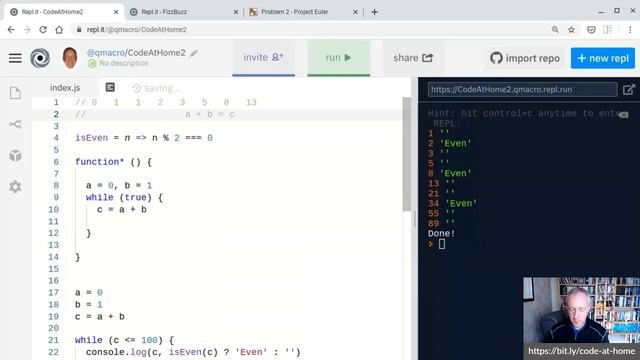The image size is (640, 360).
Task: Click the zoom magnifier in address bar
Action: (x=555, y=29)
